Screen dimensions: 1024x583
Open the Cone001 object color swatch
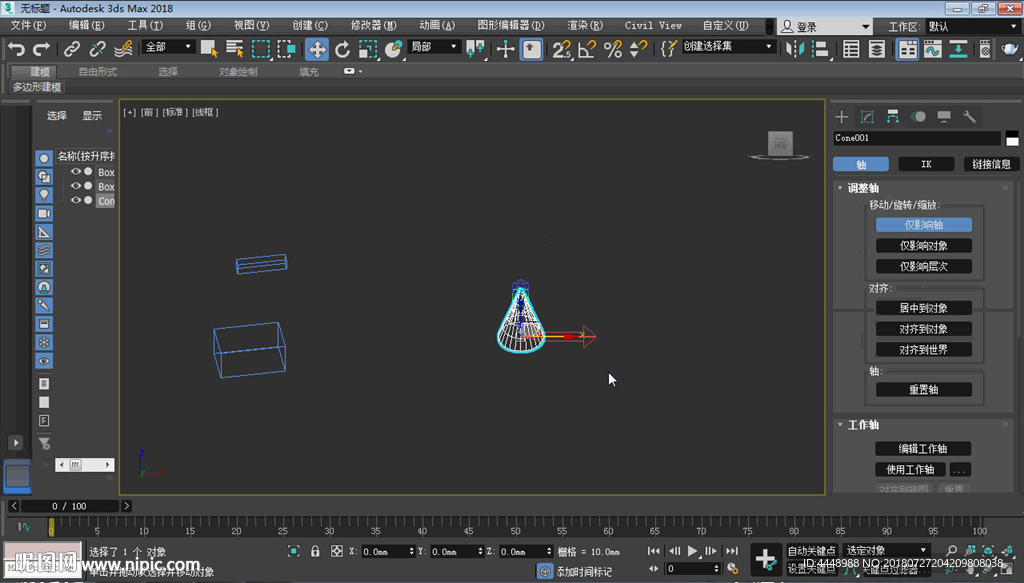1012,138
